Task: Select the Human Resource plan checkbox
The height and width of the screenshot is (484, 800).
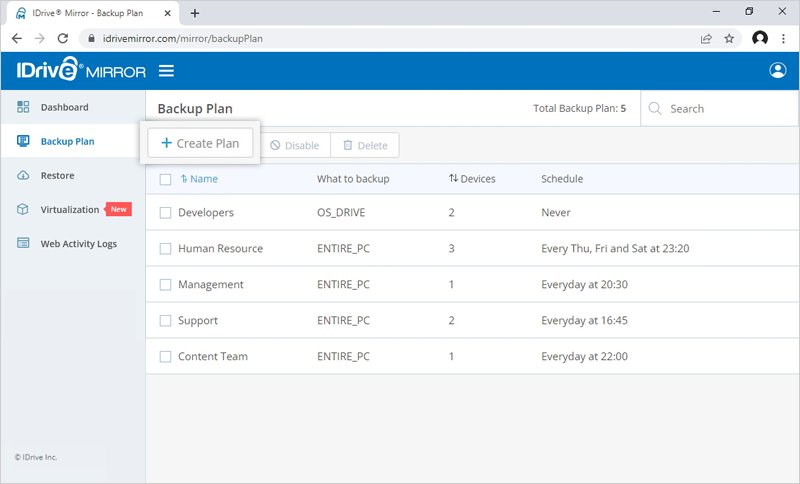Action: pos(166,249)
